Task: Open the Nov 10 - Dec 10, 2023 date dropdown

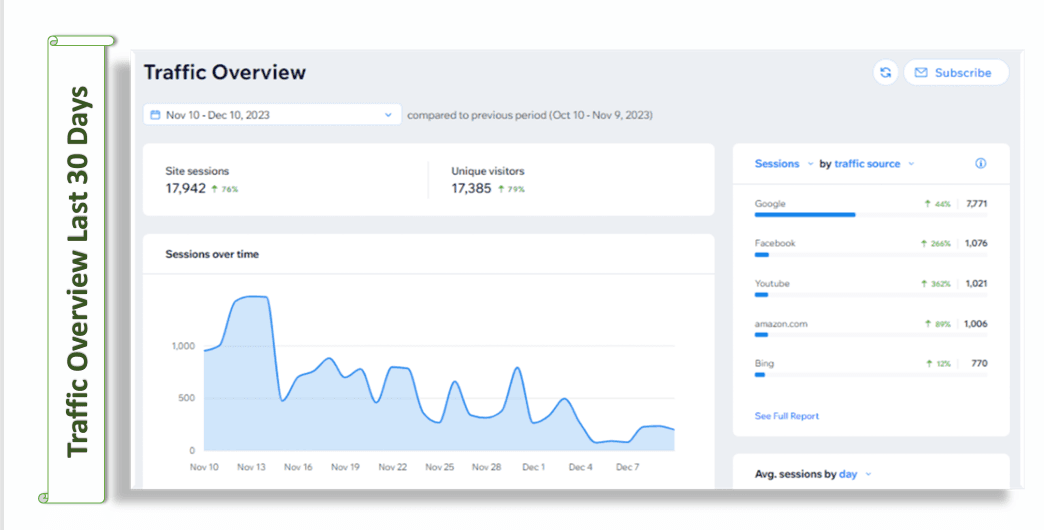Action: click(x=272, y=115)
